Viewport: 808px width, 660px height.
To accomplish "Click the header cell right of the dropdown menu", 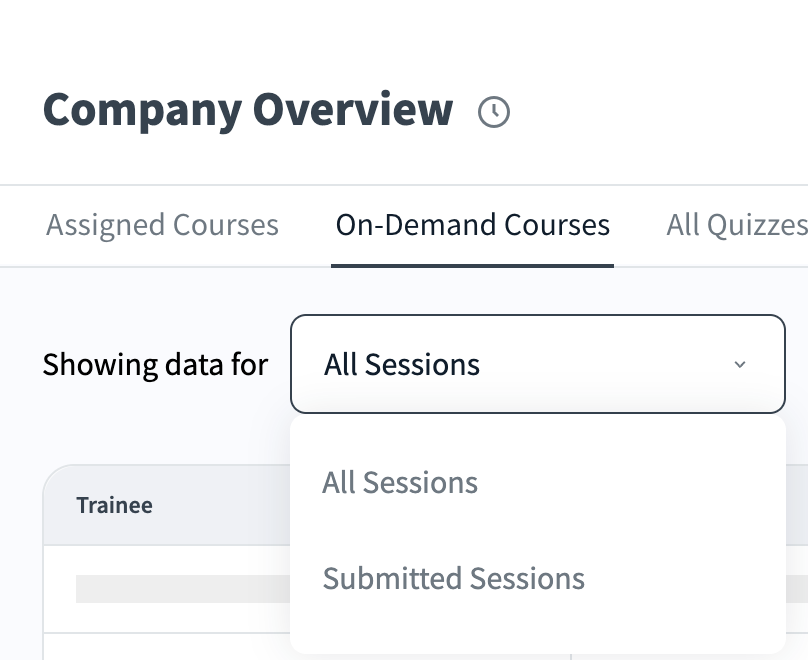I will pyautogui.click(x=797, y=506).
